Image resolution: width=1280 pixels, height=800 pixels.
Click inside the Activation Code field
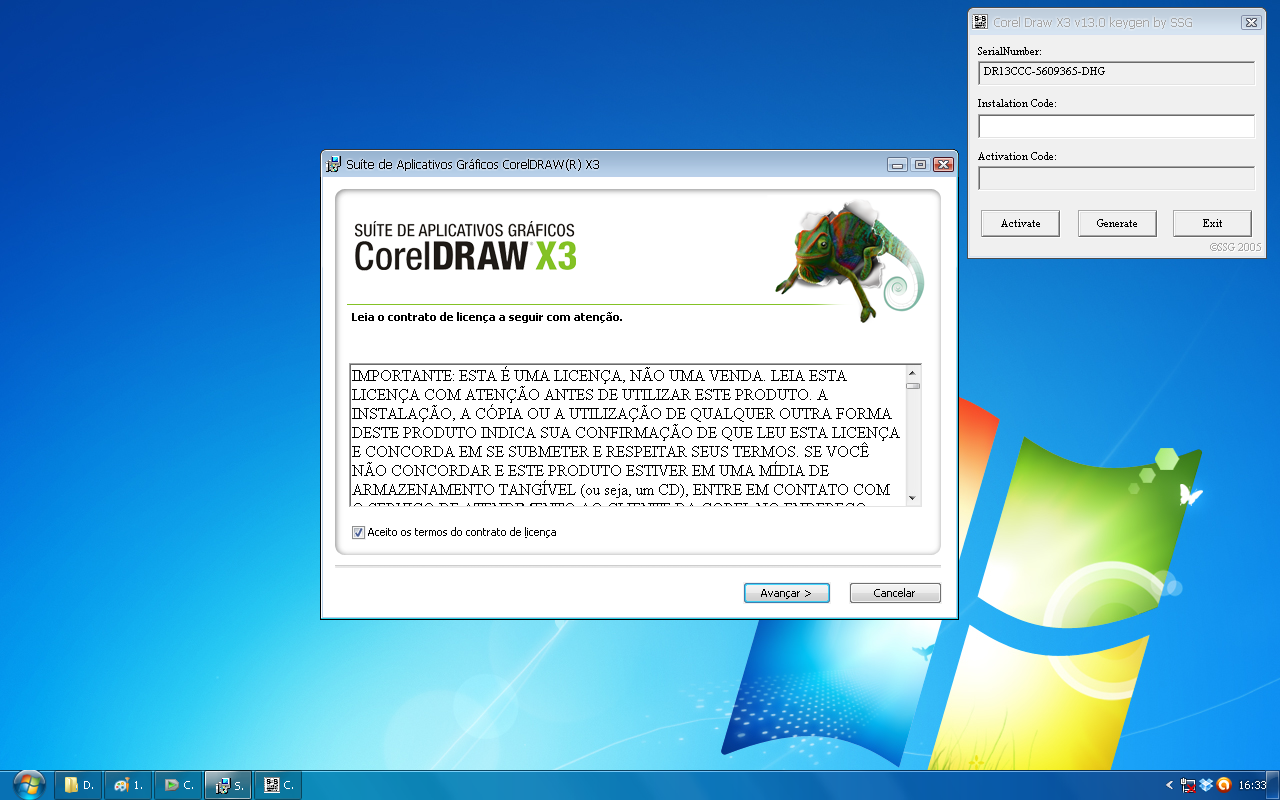1115,178
